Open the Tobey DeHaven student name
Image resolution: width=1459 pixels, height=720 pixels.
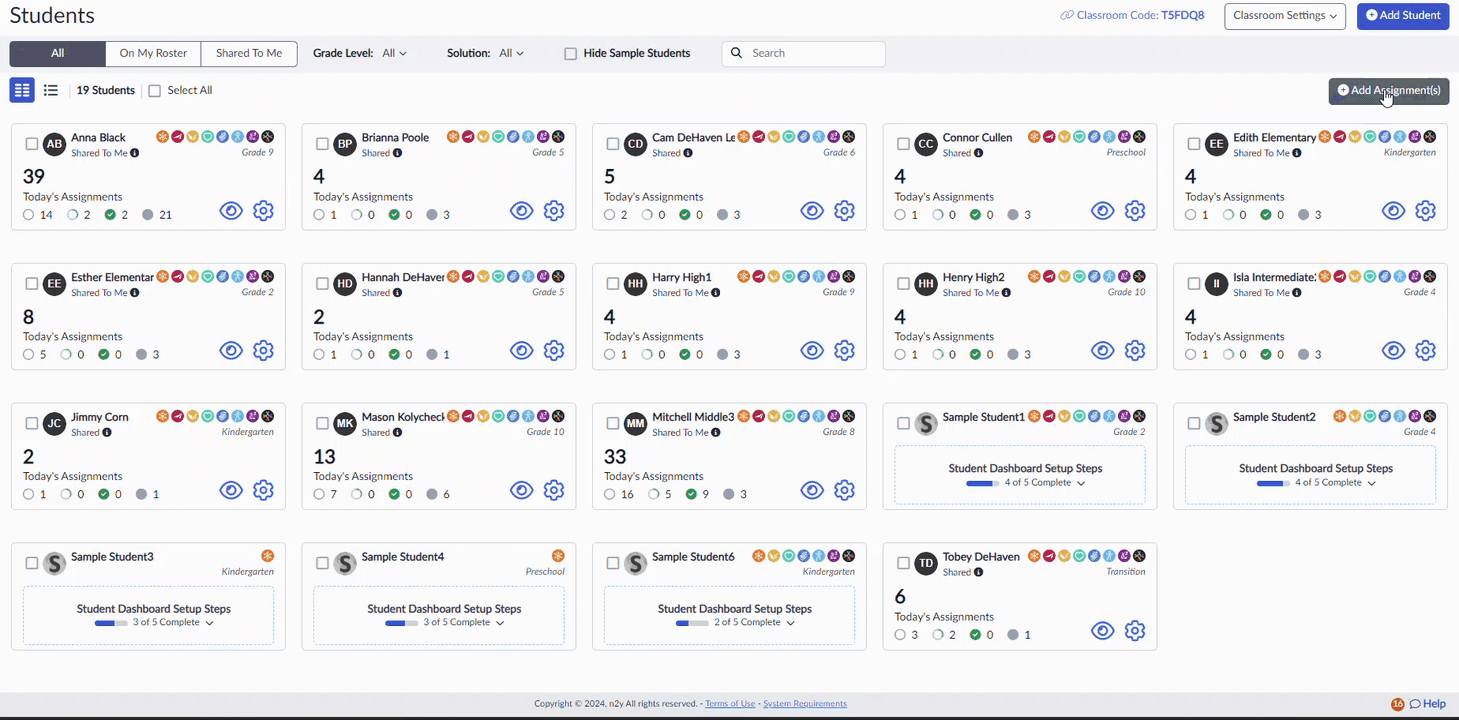coord(981,557)
